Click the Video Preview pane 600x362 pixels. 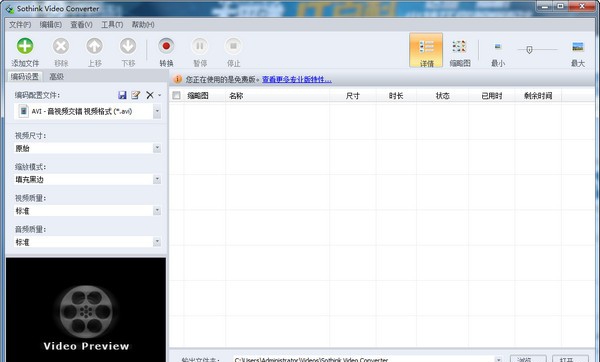tap(86, 310)
